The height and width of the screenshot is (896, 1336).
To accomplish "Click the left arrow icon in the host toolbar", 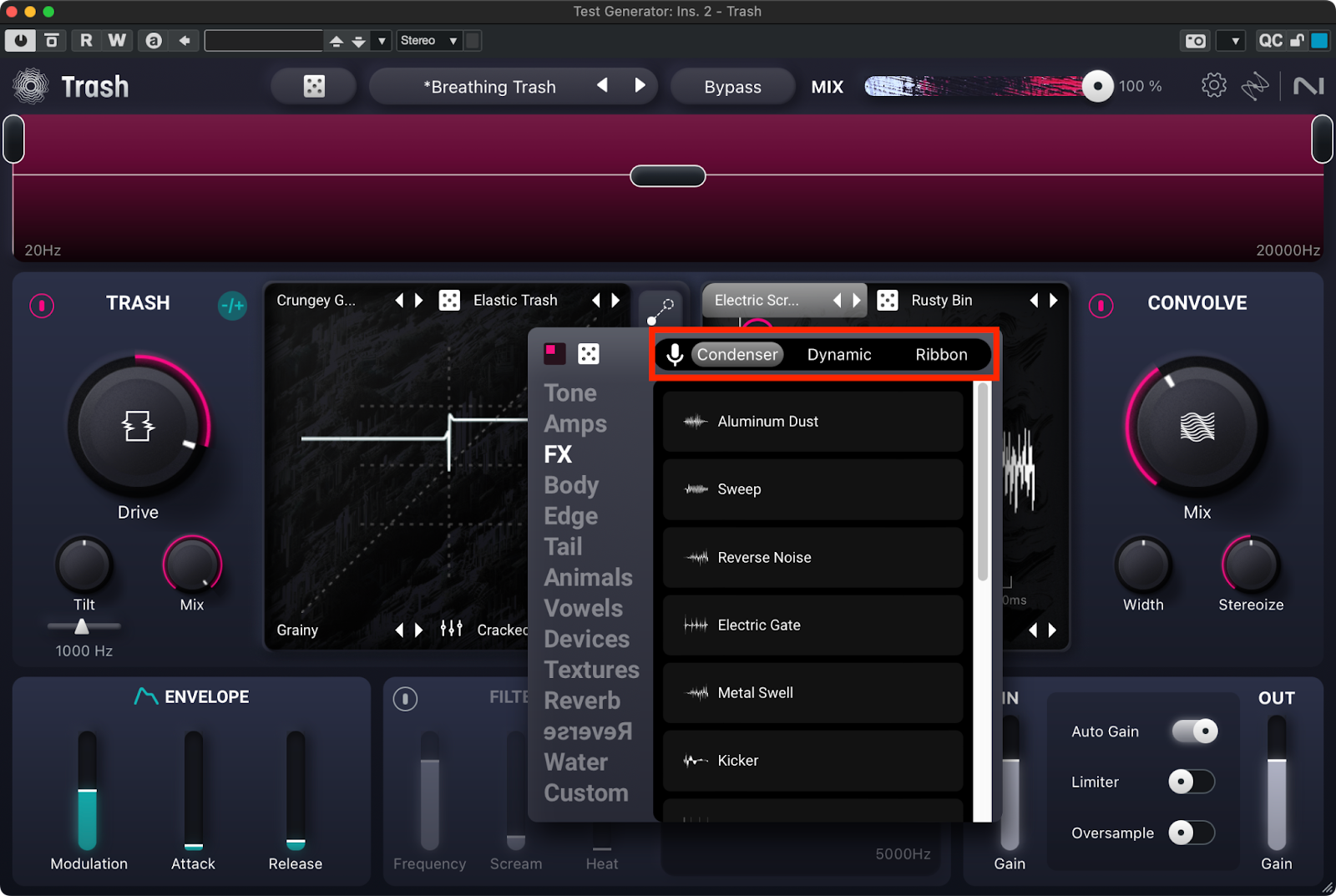I will point(185,40).
